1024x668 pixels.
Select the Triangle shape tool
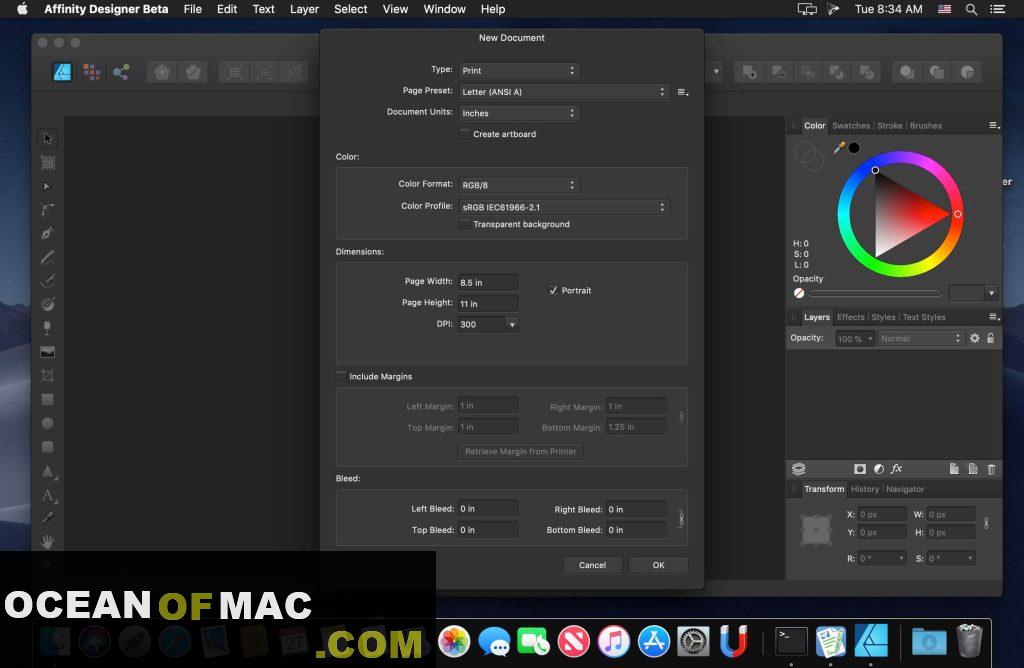(48, 471)
